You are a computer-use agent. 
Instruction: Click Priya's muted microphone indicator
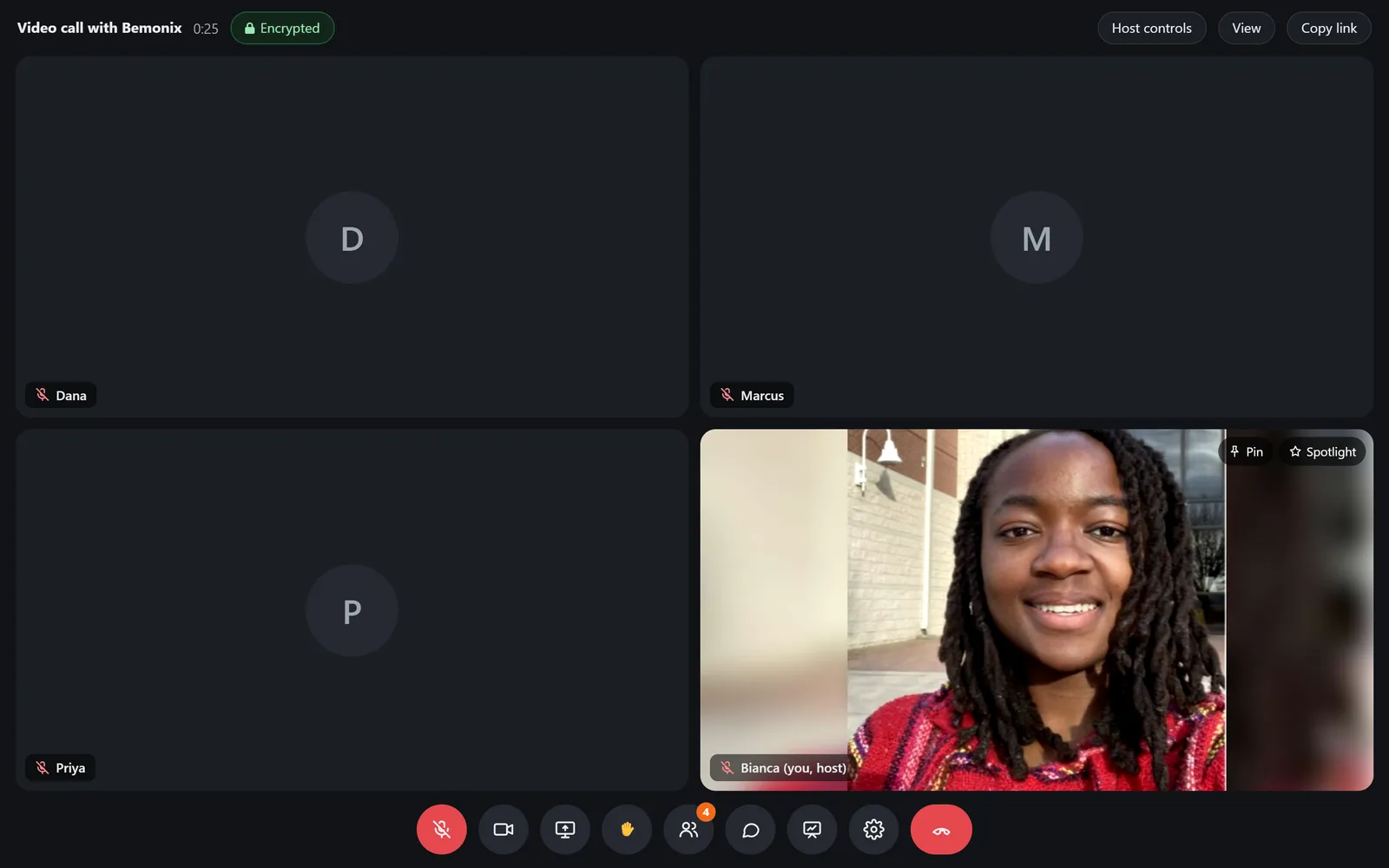click(42, 767)
